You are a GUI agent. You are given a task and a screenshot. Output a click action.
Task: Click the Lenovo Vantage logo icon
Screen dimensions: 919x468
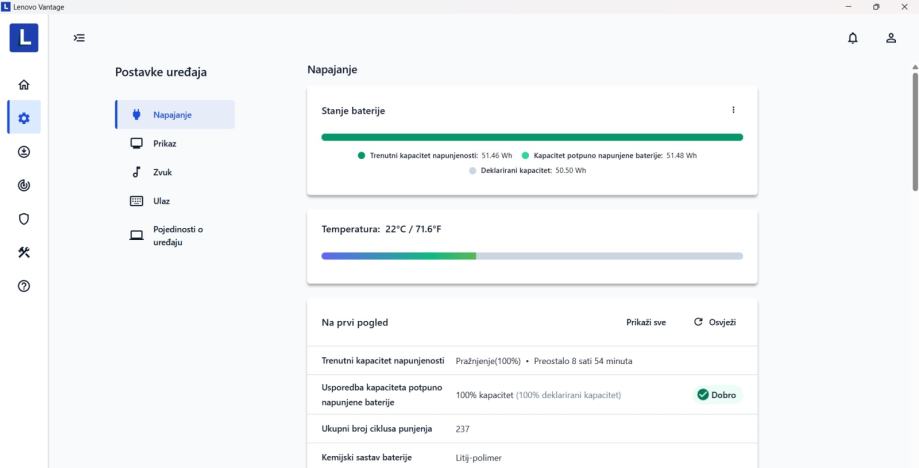tap(24, 38)
